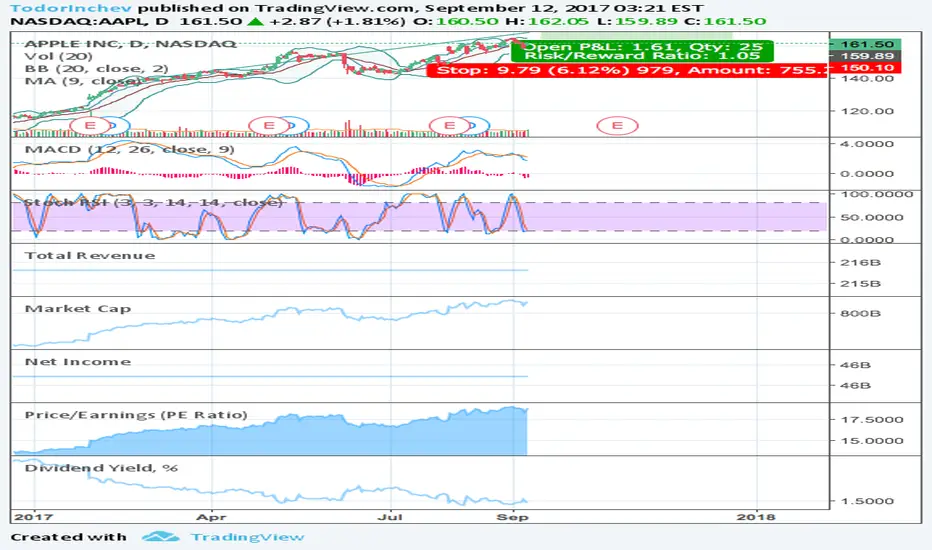Screen dimensions: 932x550
Task: Click the Stoch RSI indicator label
Action: pos(153,202)
